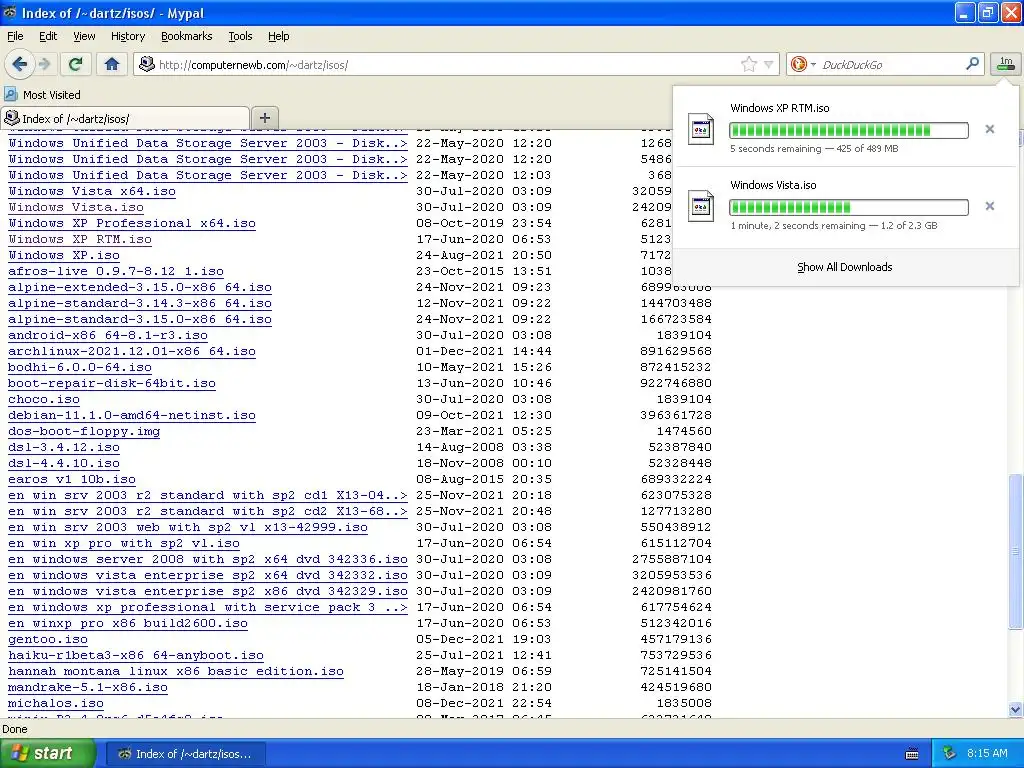Screen dimensions: 1024x768
Task: Open the File menu
Action: [15, 36]
